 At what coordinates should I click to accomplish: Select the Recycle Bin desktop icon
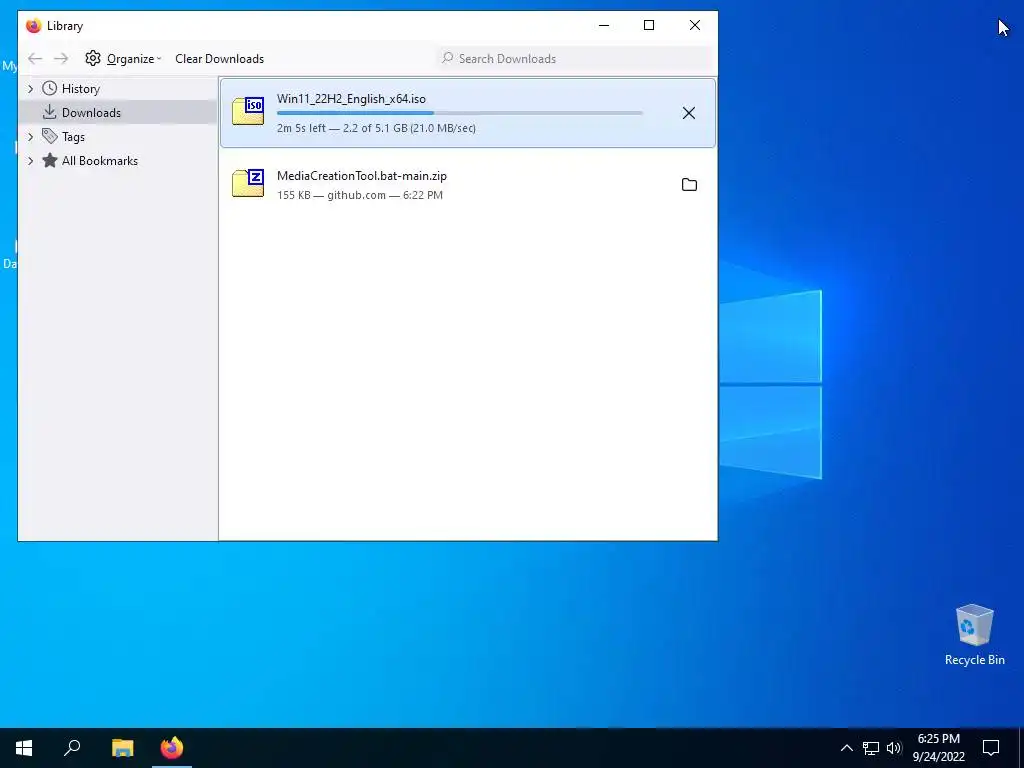[974, 635]
